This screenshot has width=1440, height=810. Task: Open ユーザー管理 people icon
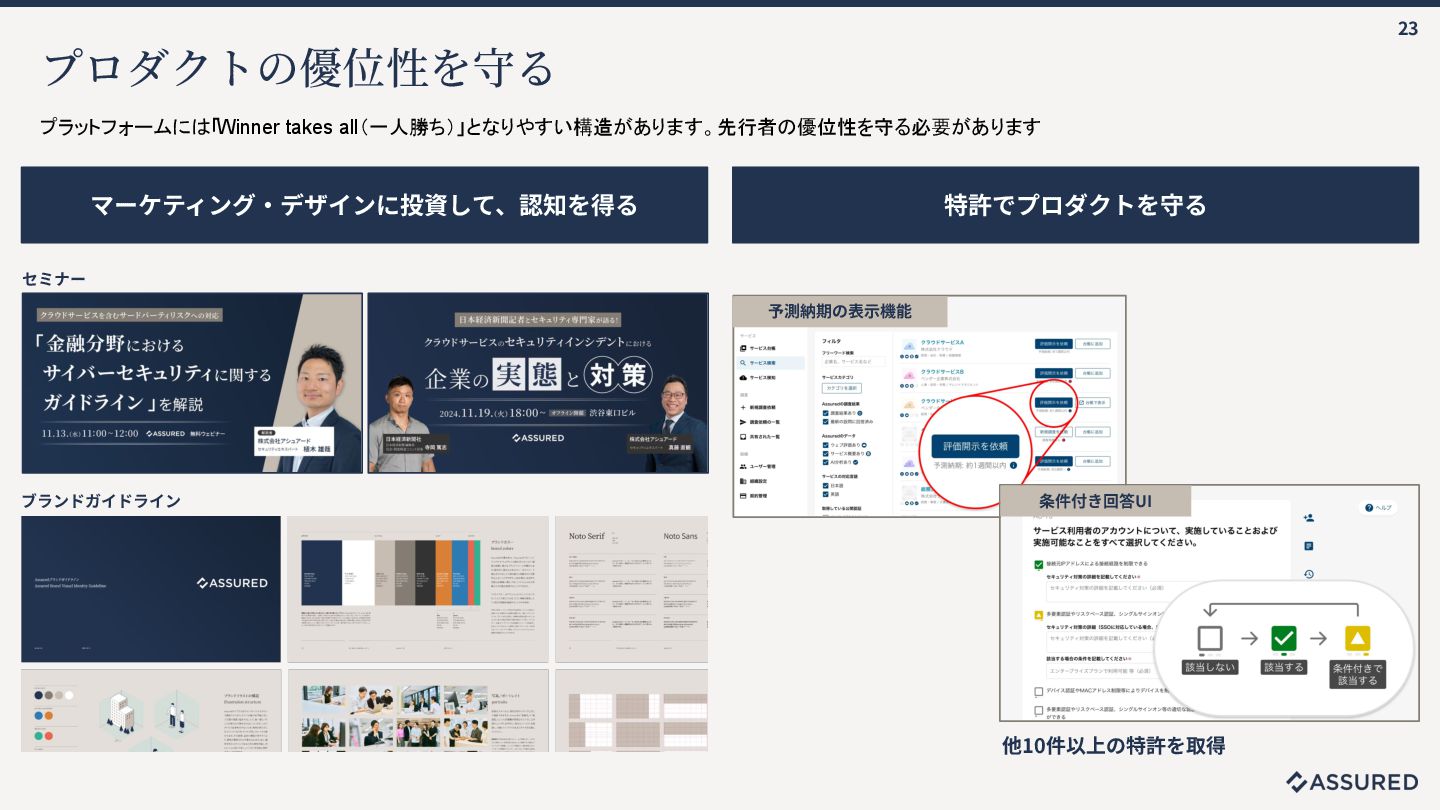(x=743, y=466)
